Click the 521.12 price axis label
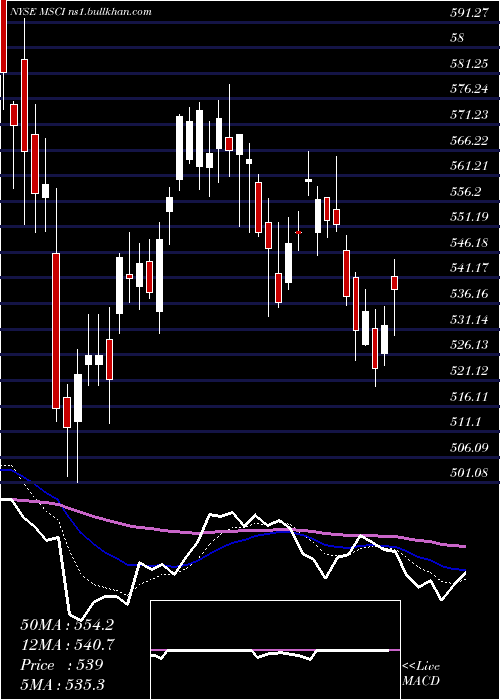This screenshot has height=700, width=500. pos(469,371)
